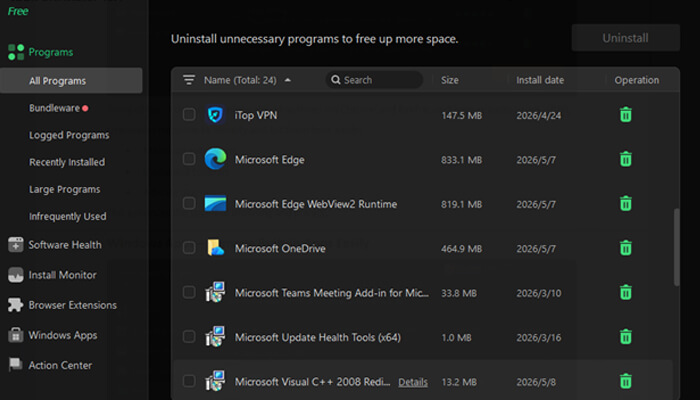The image size is (700, 400).
Task: Click the Action Center flag icon
Action: point(16,365)
